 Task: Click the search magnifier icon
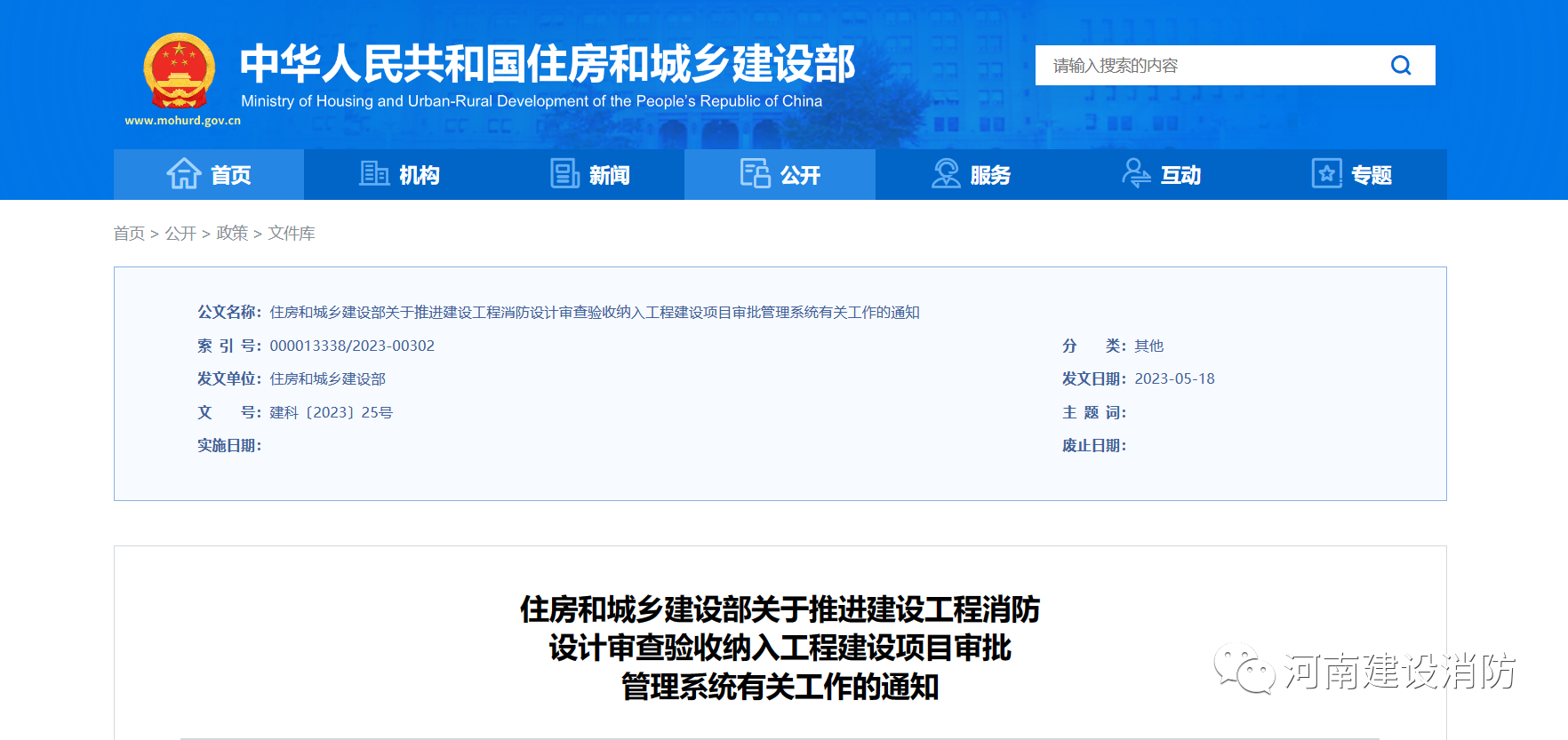1401,65
